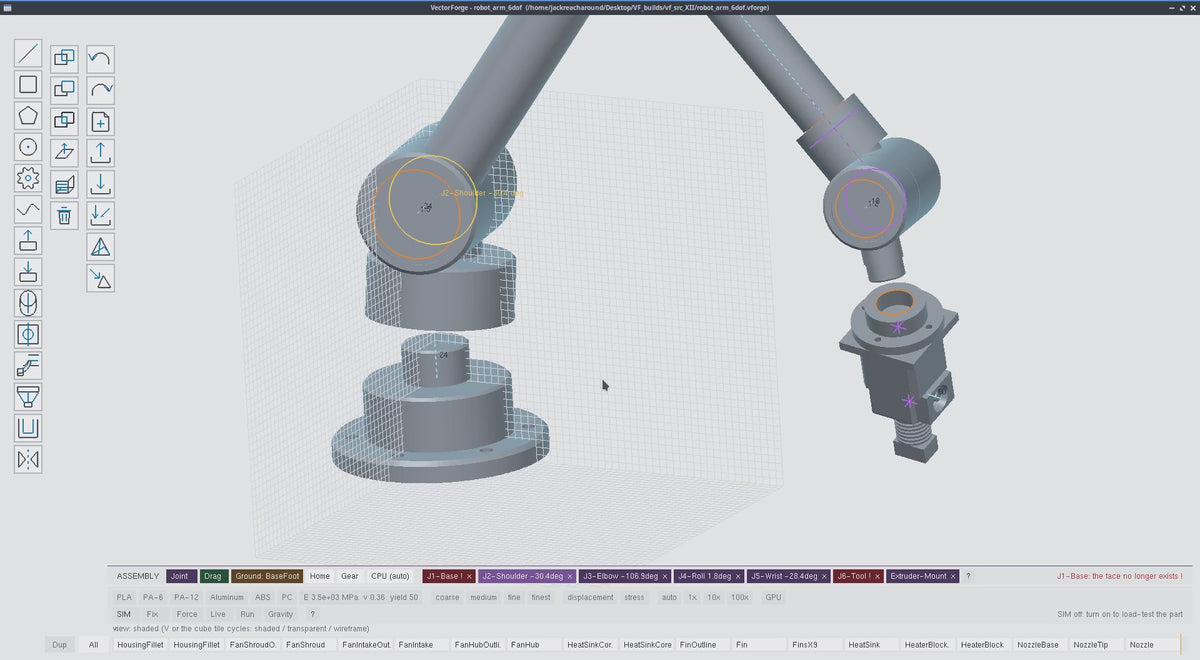Select the Spline curve tool
This screenshot has height=660, width=1200.
pos(28,210)
